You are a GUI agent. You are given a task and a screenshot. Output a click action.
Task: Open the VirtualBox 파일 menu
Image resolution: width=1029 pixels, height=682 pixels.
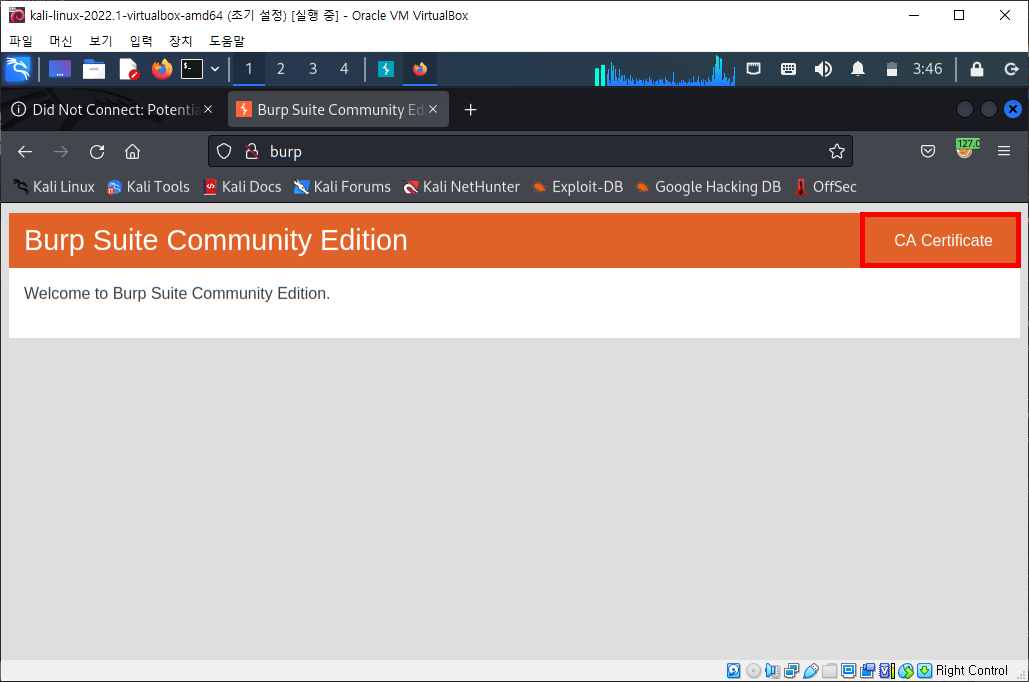21,41
